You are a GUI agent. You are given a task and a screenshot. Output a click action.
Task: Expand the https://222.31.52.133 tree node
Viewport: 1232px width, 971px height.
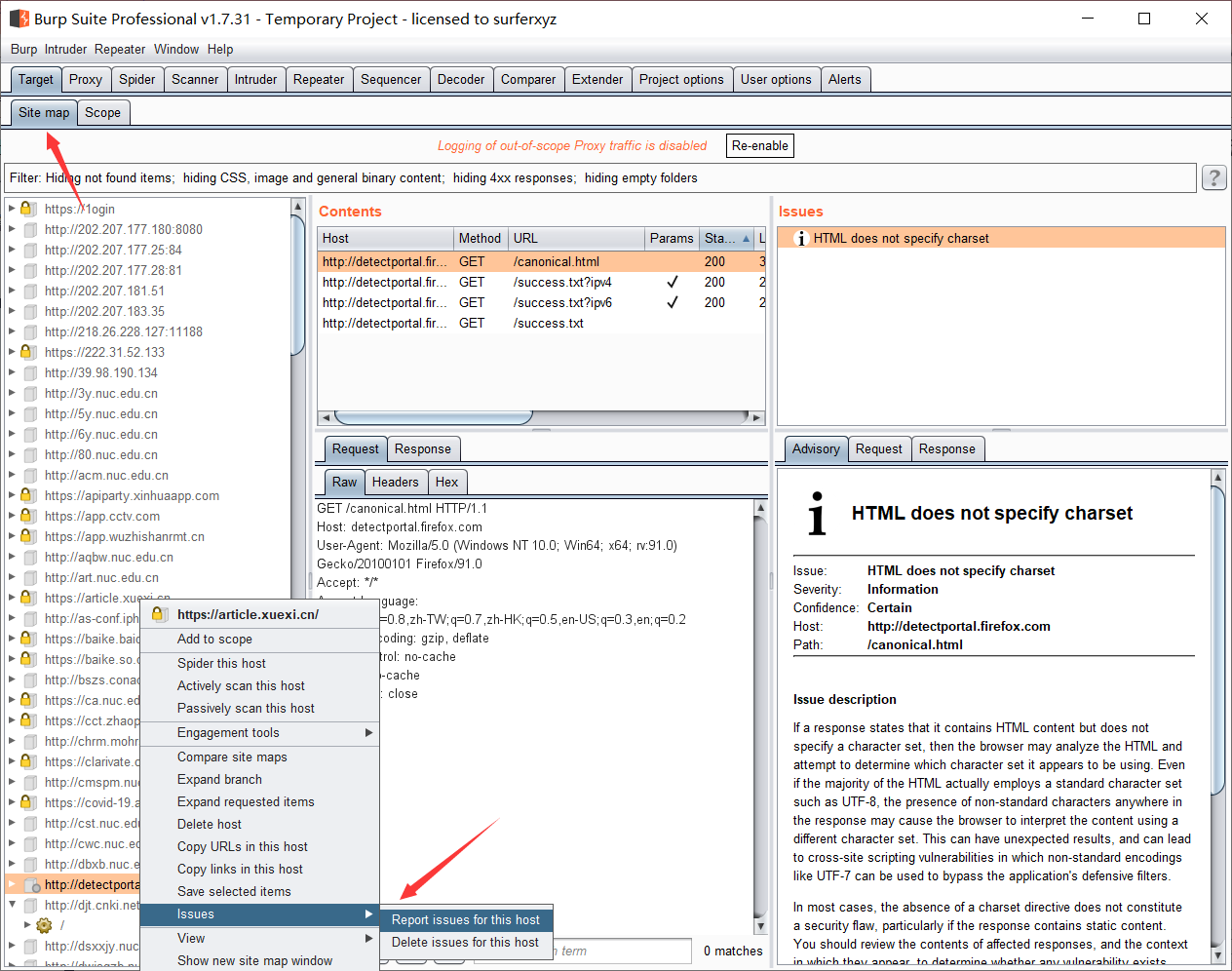(x=12, y=352)
